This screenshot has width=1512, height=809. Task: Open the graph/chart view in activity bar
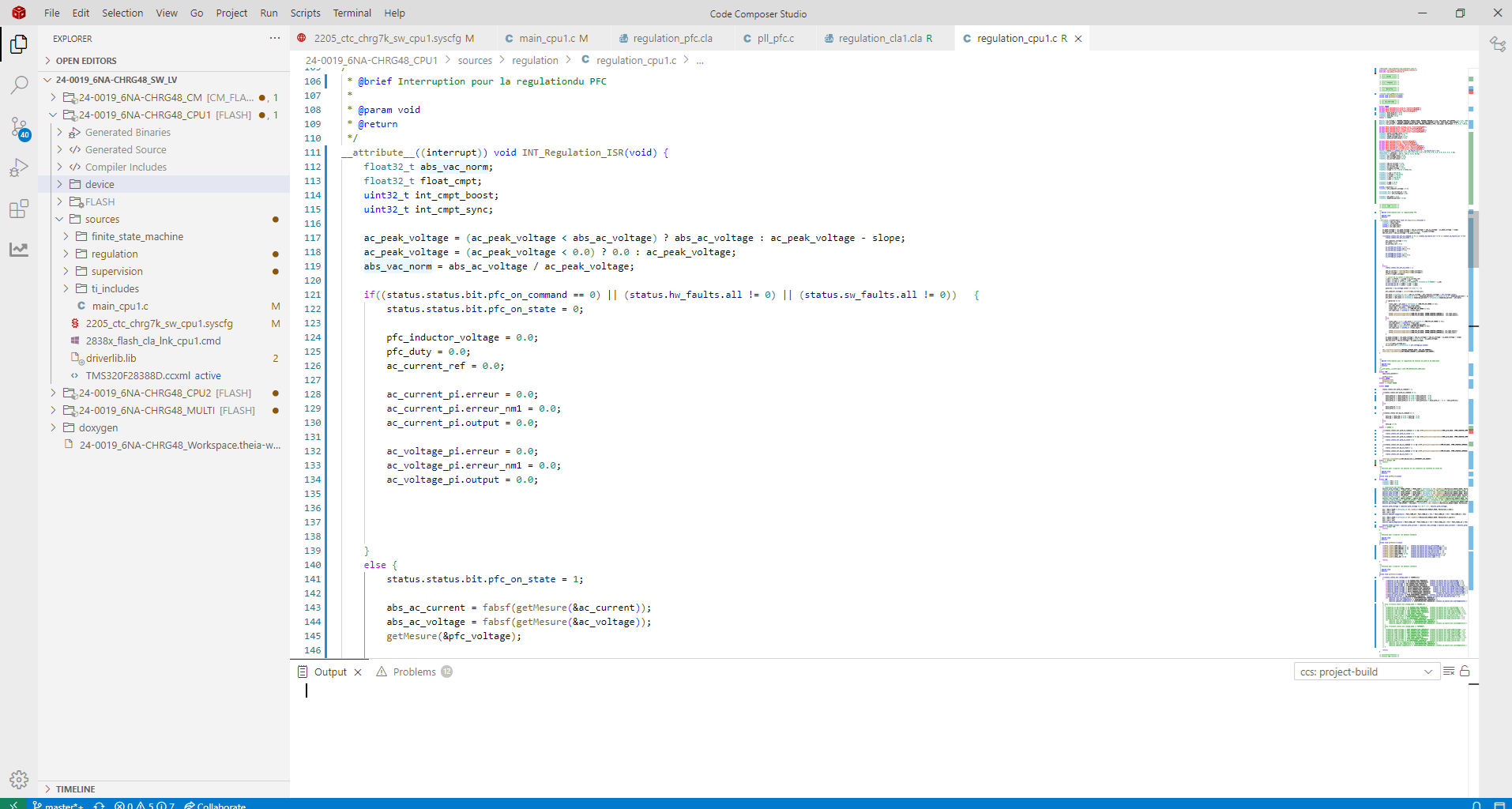click(19, 250)
